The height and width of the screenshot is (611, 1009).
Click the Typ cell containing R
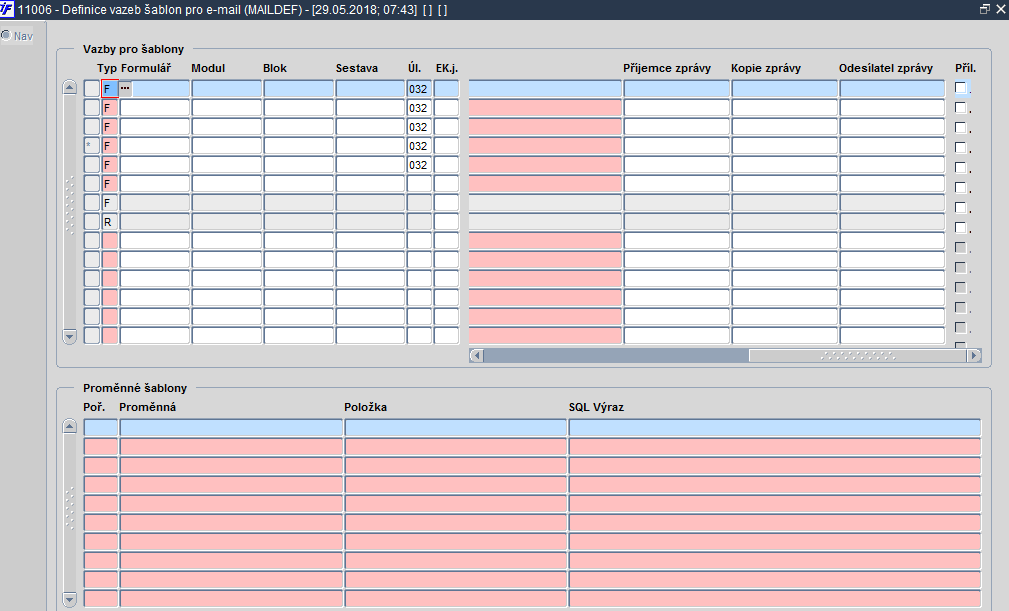[110, 222]
